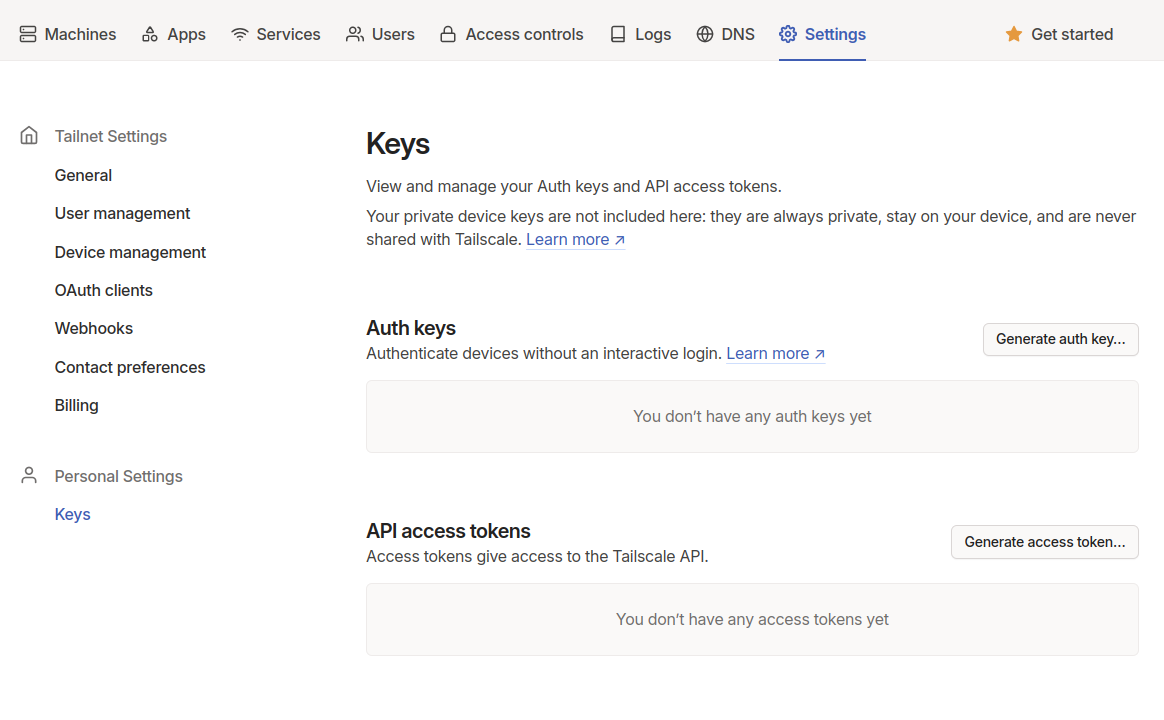Click the Tailnet Settings home icon
The width and height of the screenshot is (1164, 720).
coord(29,136)
